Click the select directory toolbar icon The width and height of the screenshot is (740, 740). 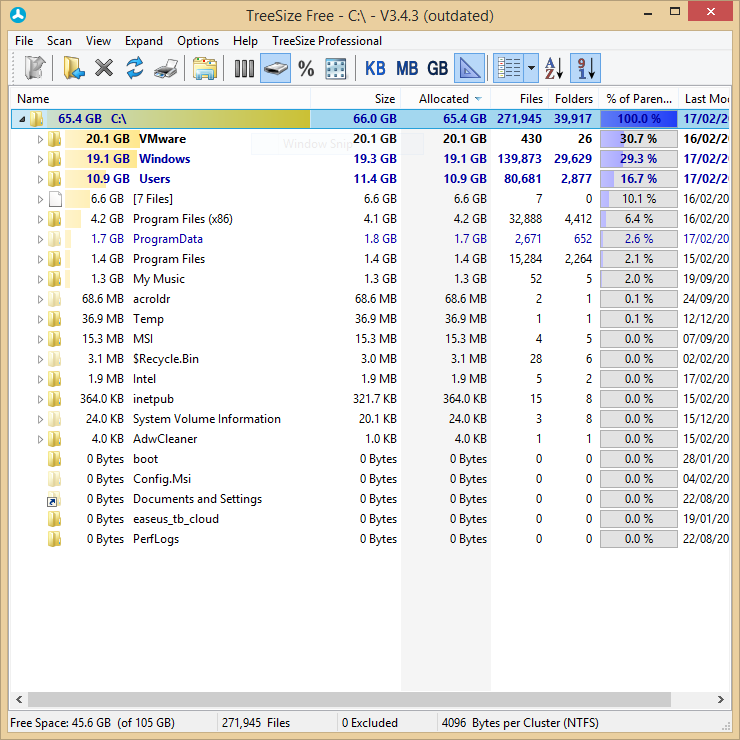coord(35,68)
